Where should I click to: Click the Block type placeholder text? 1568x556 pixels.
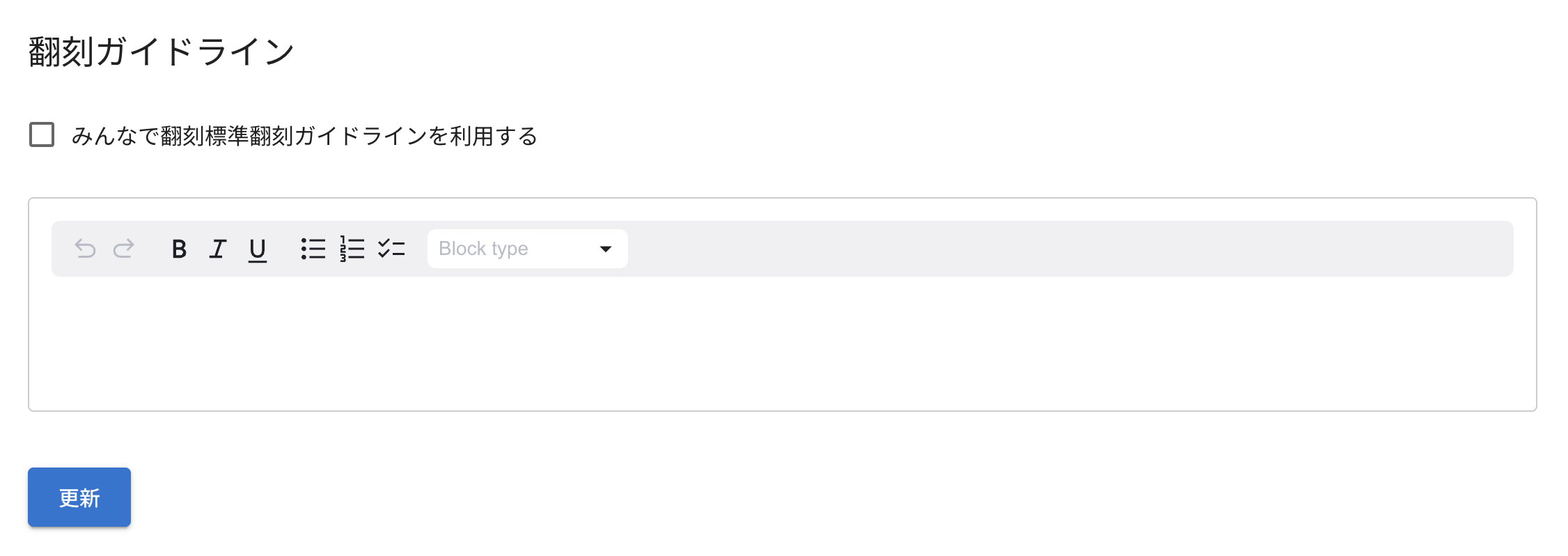pyautogui.click(x=483, y=249)
